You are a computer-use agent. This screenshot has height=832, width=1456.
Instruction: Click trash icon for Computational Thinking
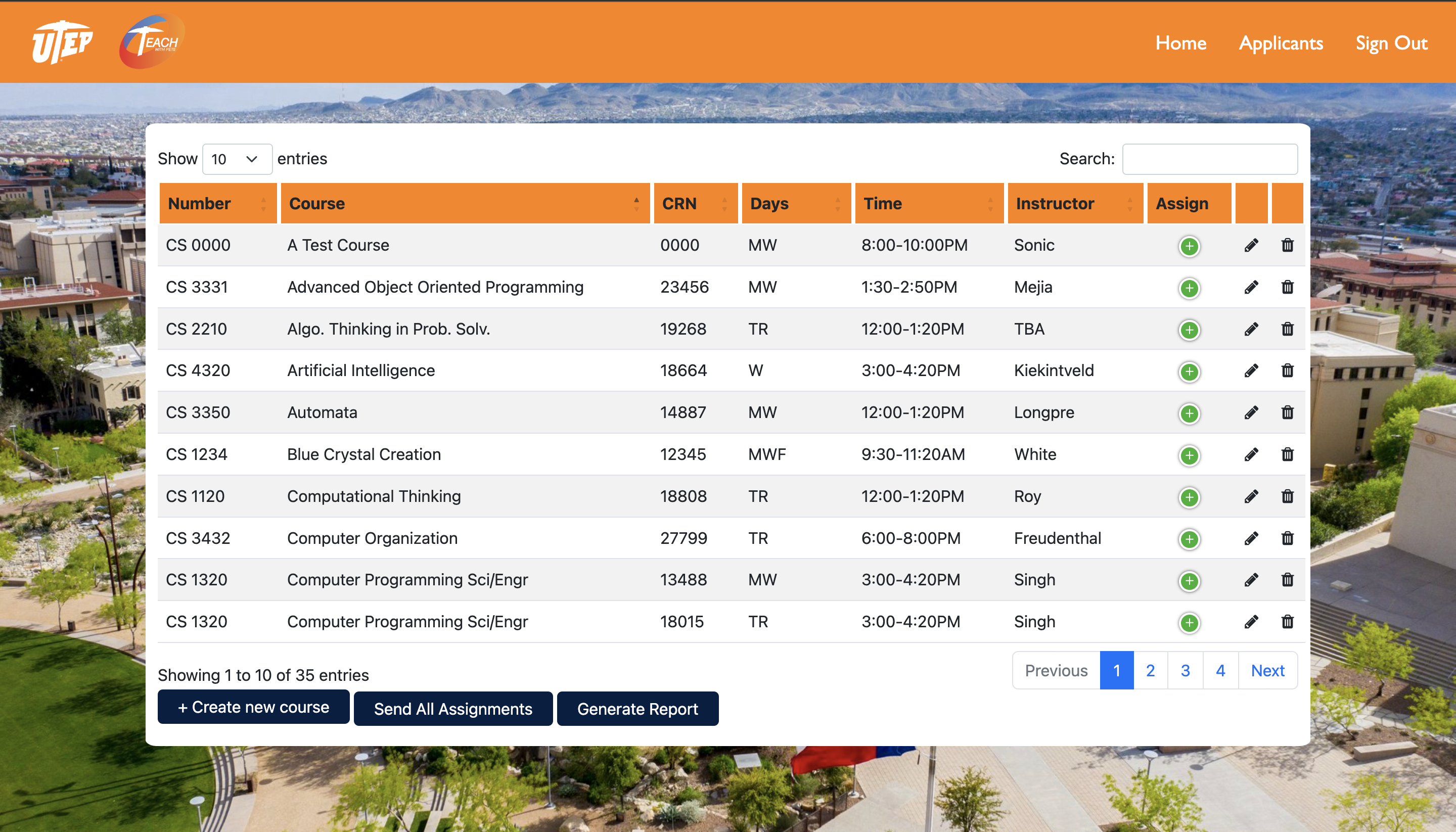click(1287, 496)
